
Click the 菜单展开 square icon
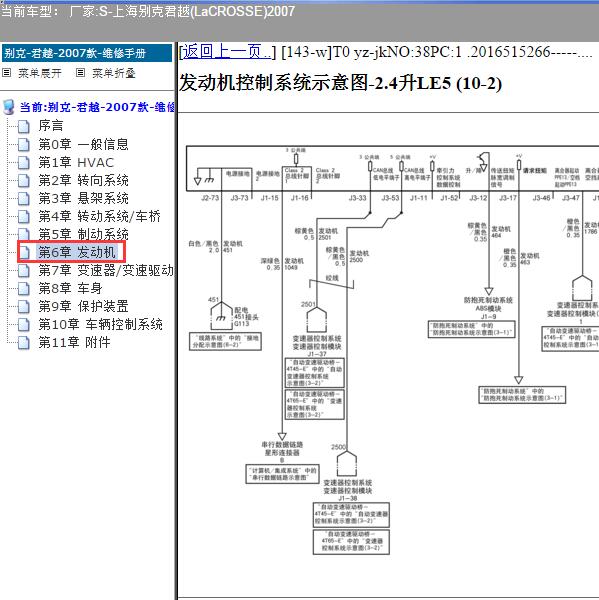tap(7, 73)
